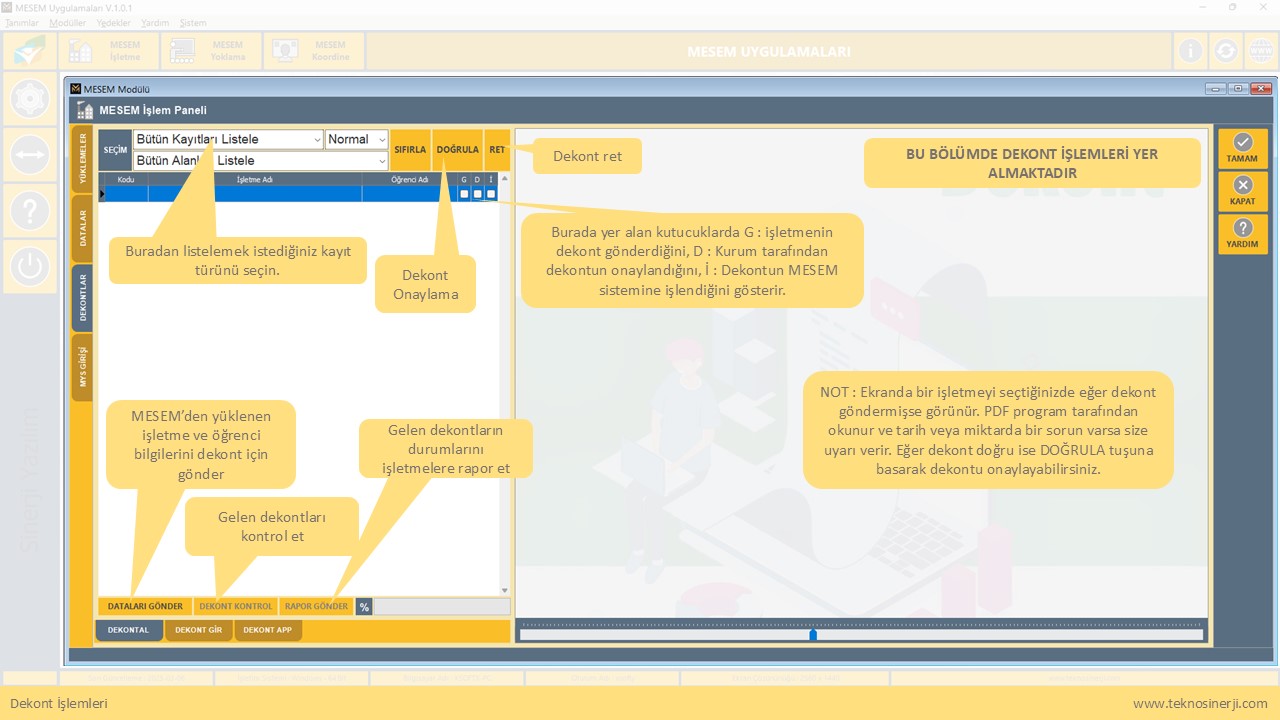Viewport: 1280px width, 720px height.
Task: Select the DATALAR vertical side tab
Action: pos(83,227)
